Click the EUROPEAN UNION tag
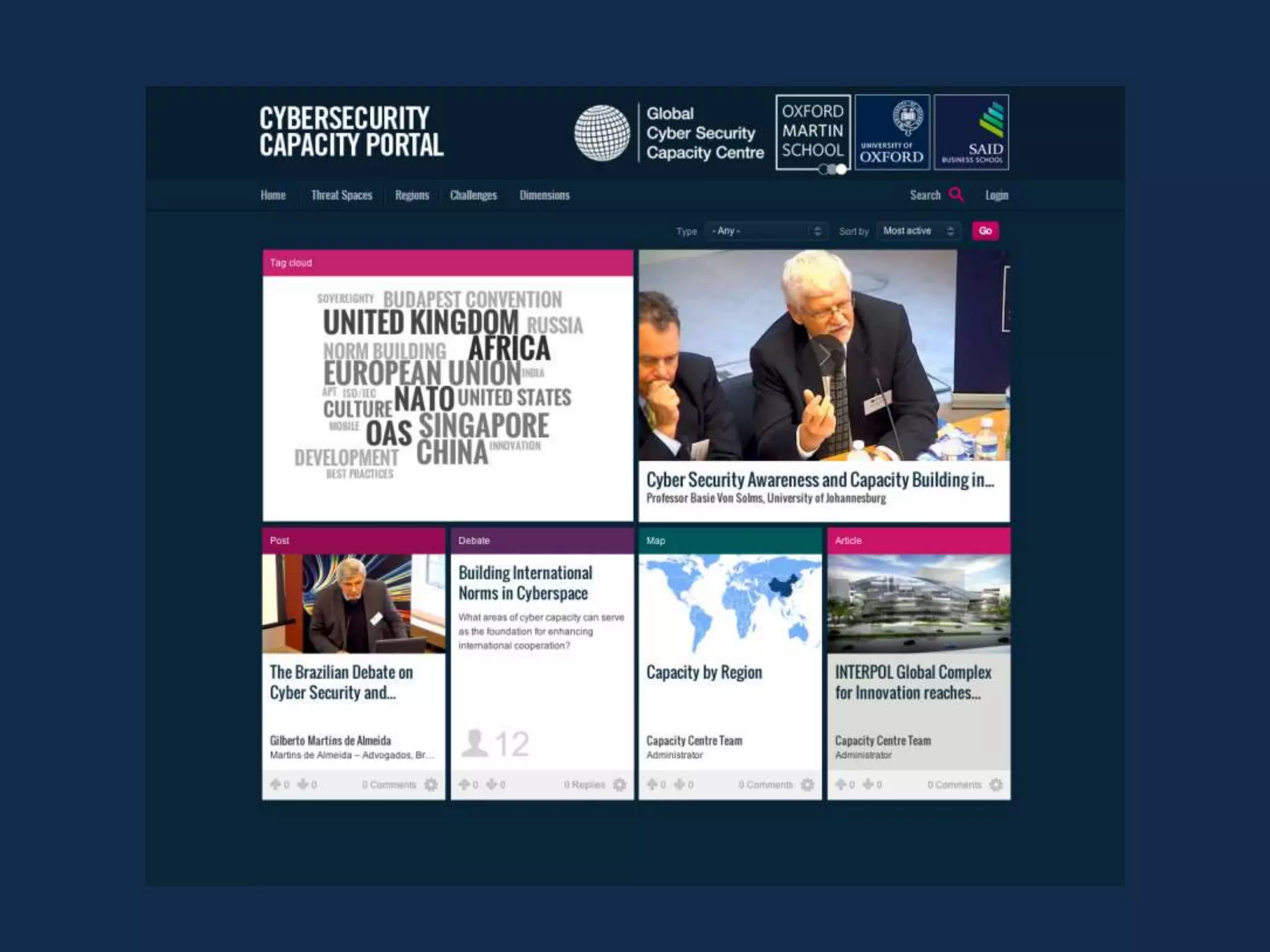The width and height of the screenshot is (1270, 952). (x=422, y=373)
